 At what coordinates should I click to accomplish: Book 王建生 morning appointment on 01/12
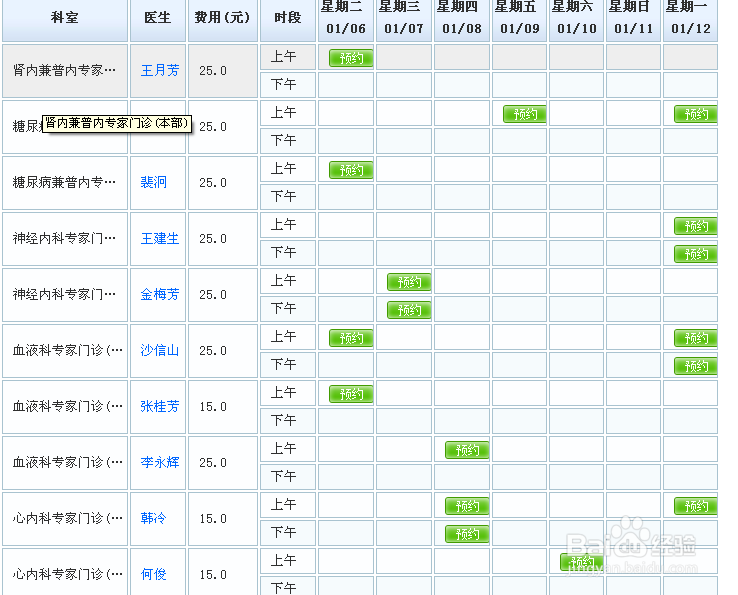point(695,226)
